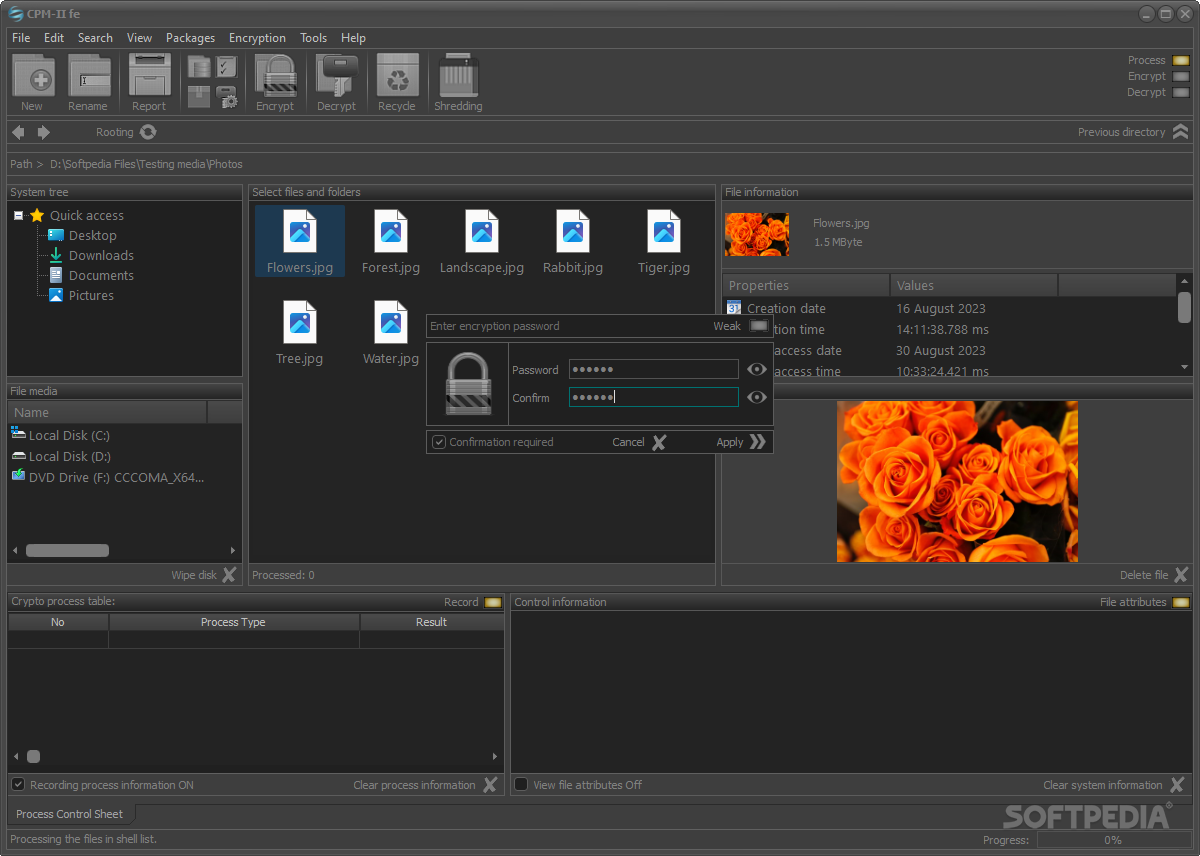1200x856 pixels.
Task: Open the Packages menu
Action: click(x=190, y=38)
